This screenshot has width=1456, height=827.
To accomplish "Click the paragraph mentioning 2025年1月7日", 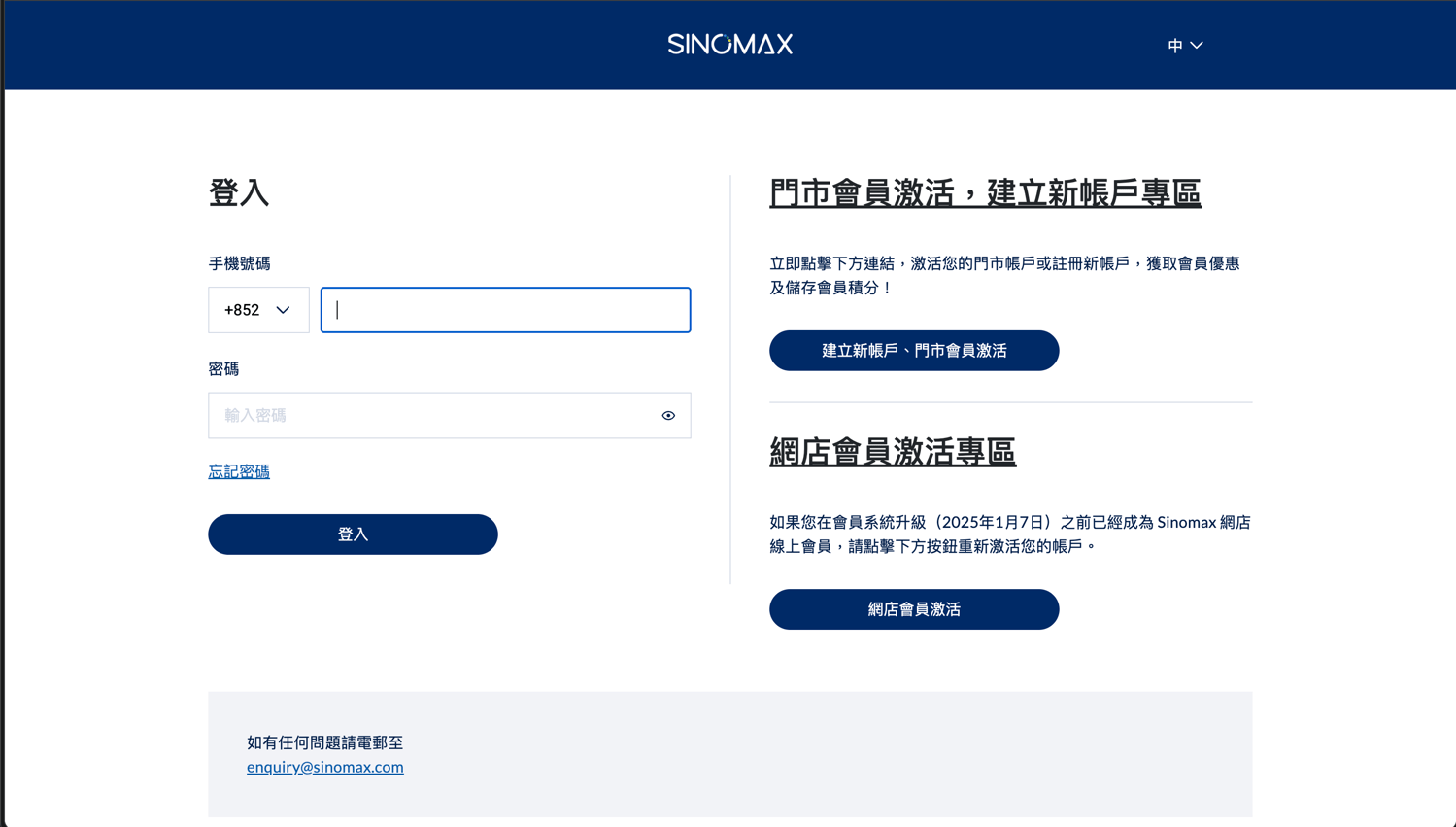I will click(1009, 534).
